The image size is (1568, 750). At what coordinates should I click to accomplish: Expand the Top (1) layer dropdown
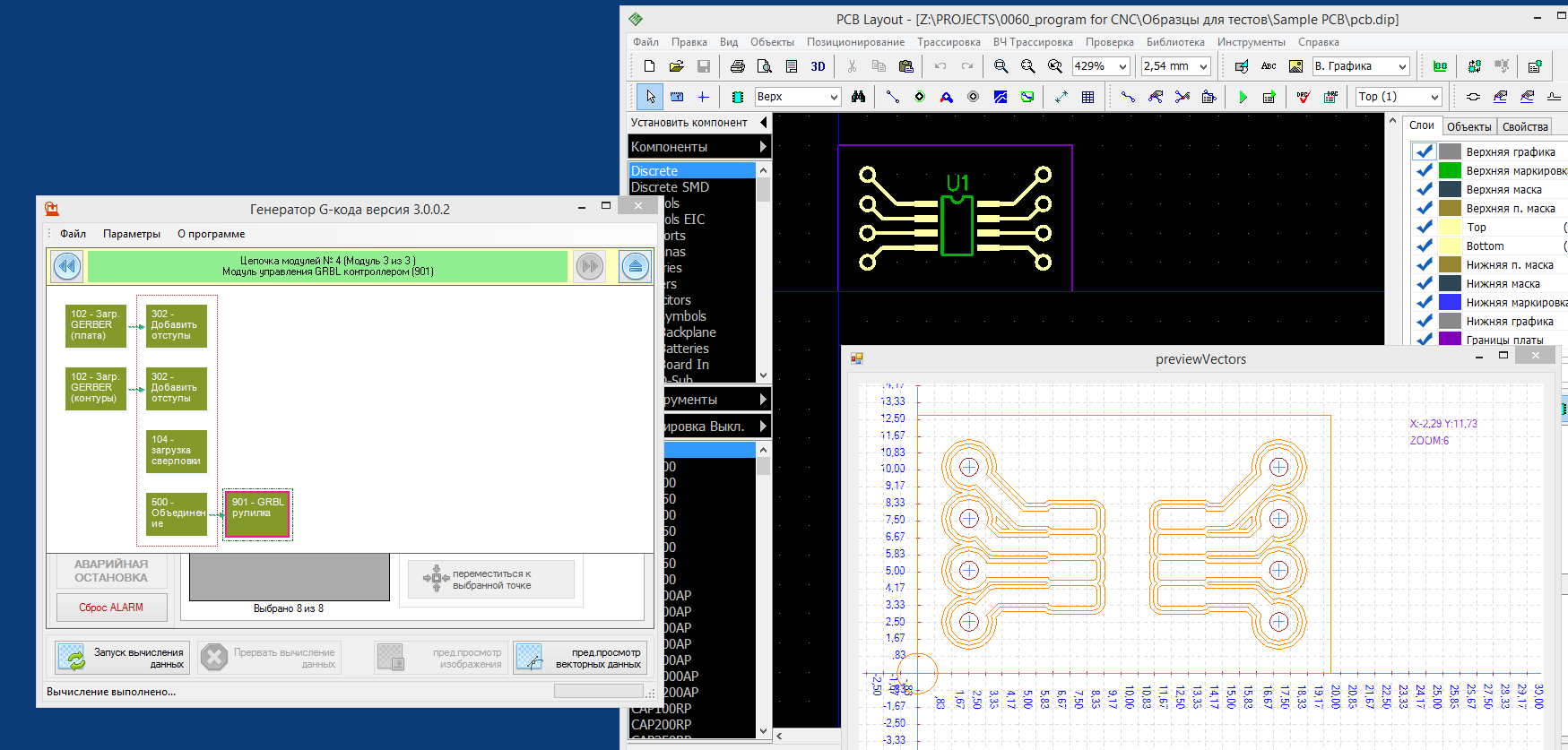click(x=1434, y=97)
